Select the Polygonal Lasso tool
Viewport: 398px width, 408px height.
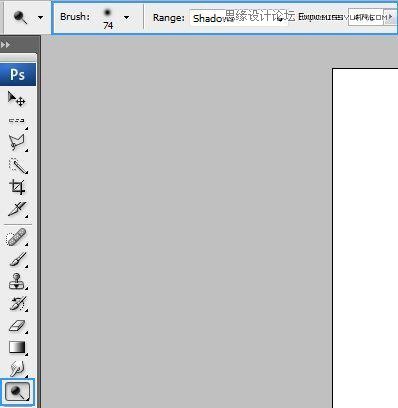click(x=17, y=142)
